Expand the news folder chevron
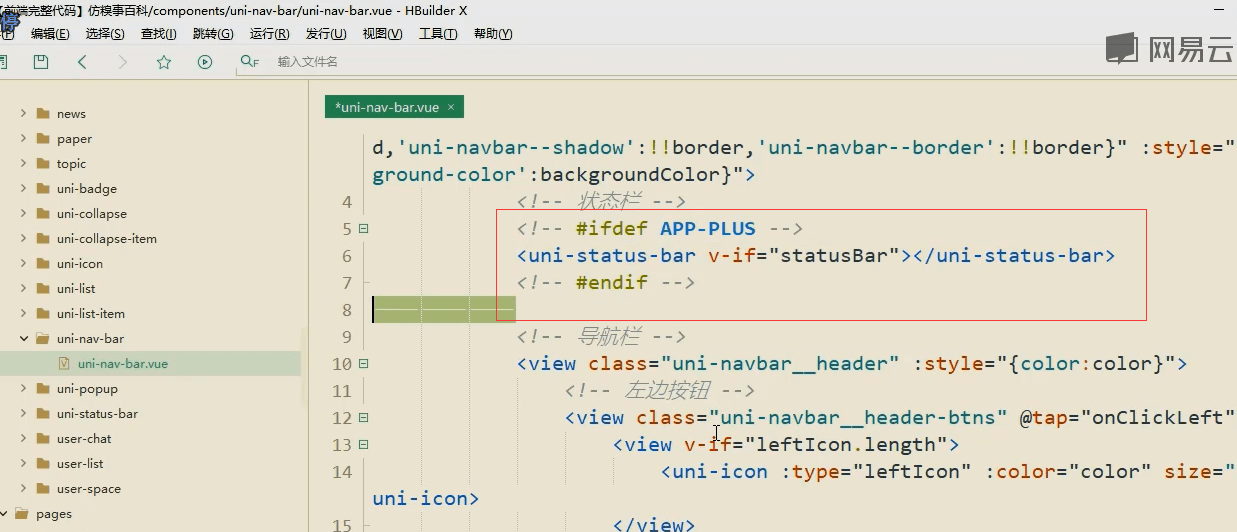 tap(23, 113)
